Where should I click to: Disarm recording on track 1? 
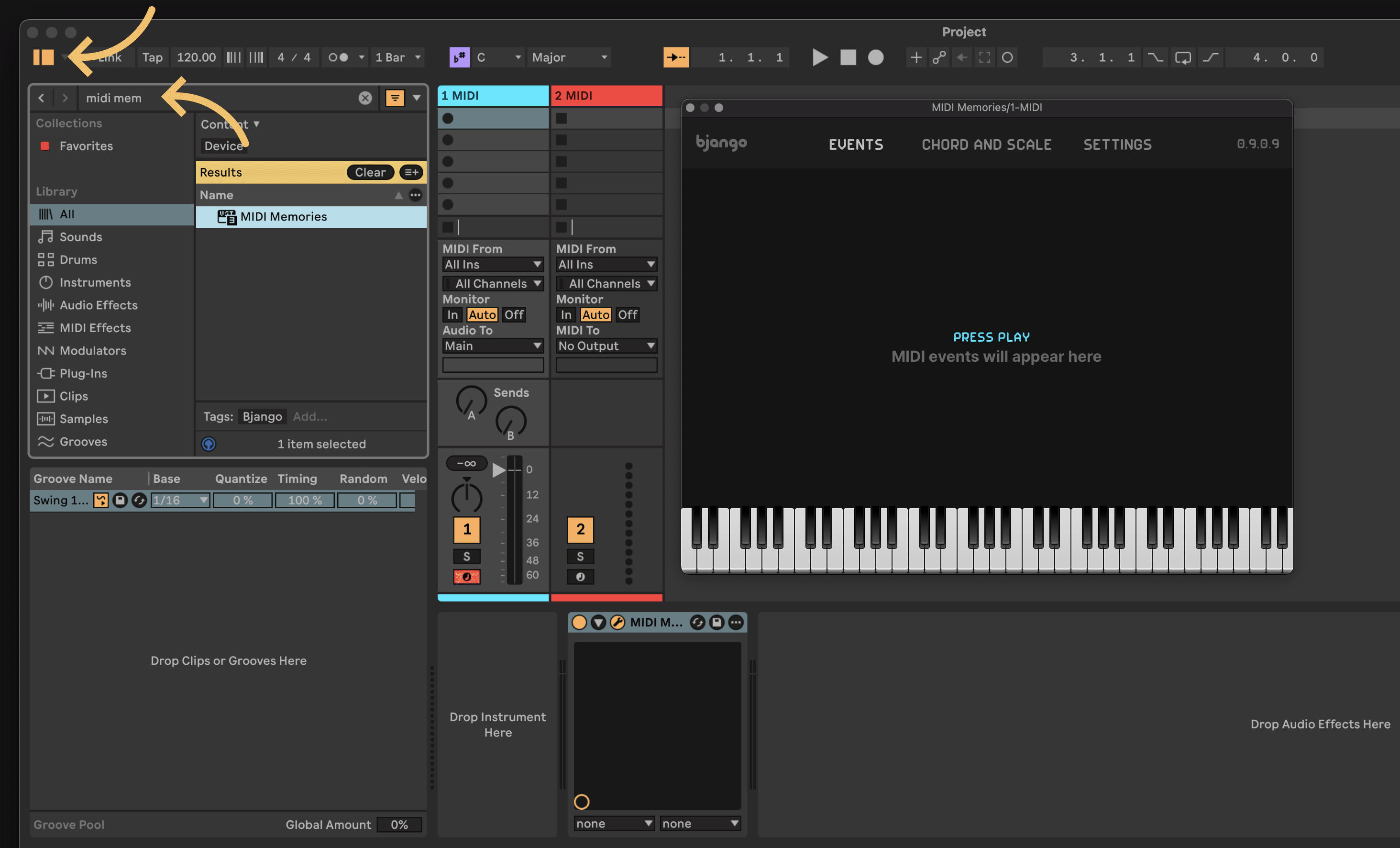(466, 577)
